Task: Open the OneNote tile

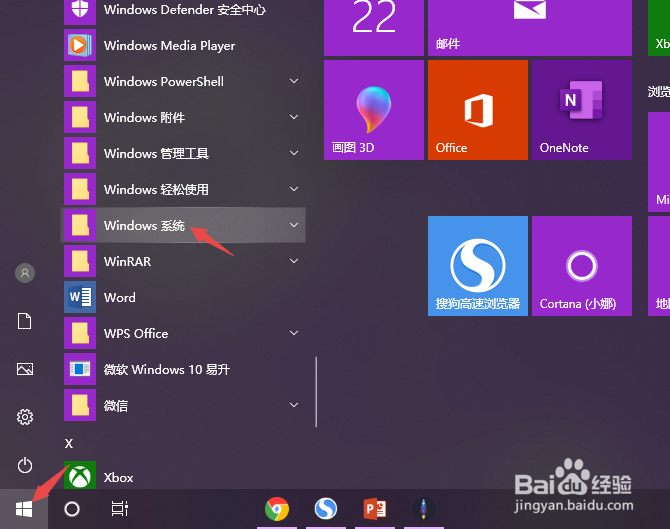Action: (x=582, y=110)
